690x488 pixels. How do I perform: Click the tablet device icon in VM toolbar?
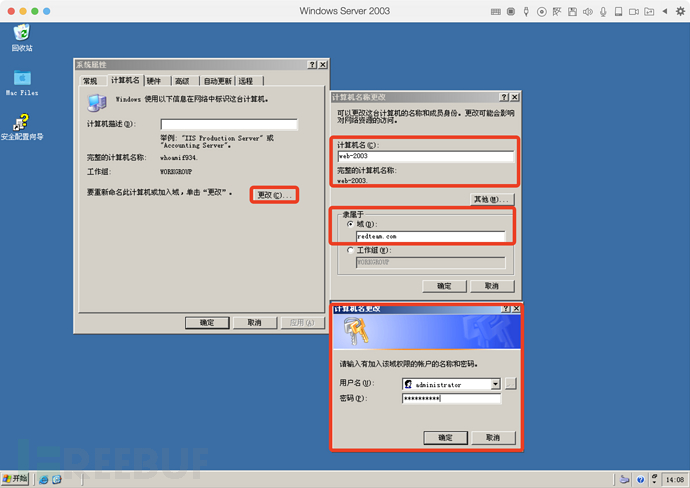click(x=618, y=12)
